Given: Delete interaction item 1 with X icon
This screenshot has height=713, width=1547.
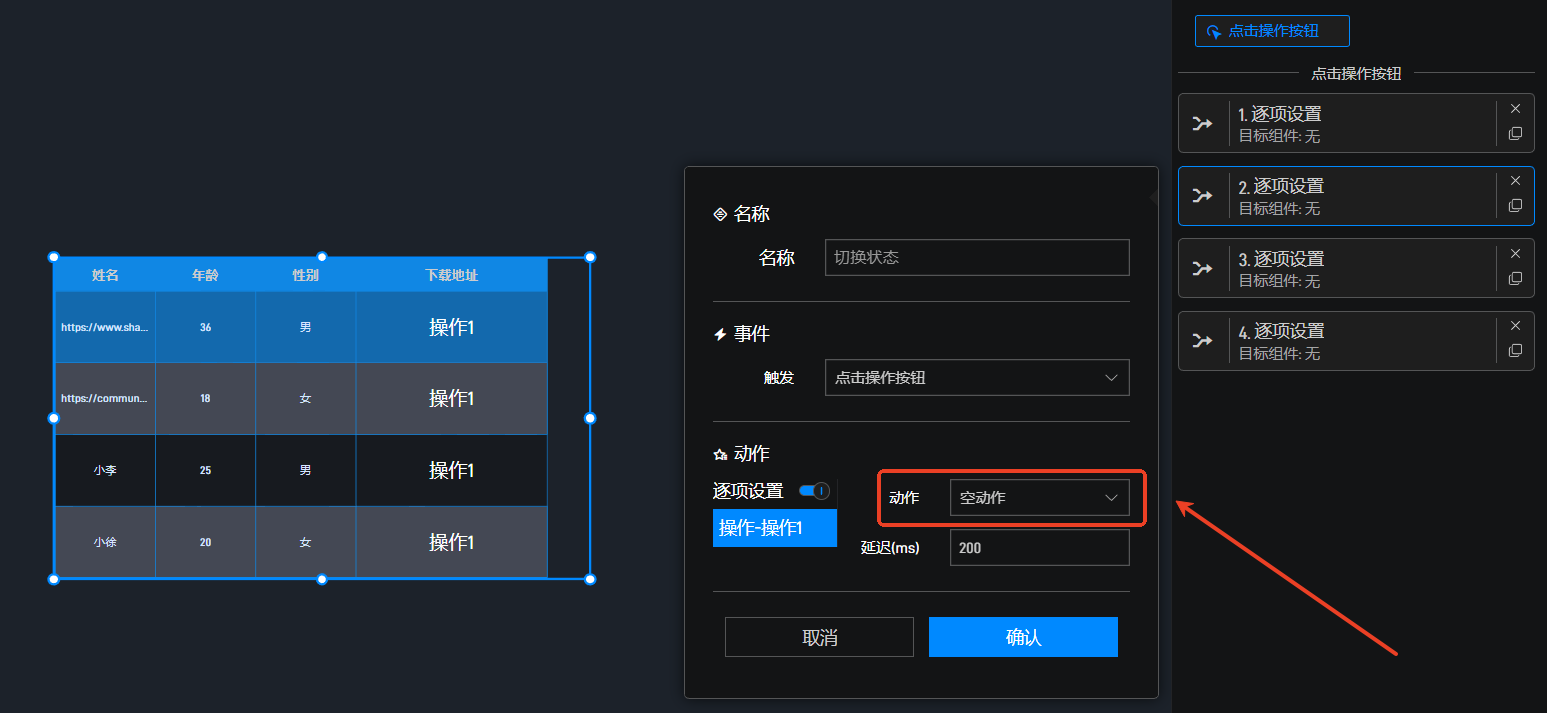Looking at the screenshot, I should click(x=1515, y=109).
